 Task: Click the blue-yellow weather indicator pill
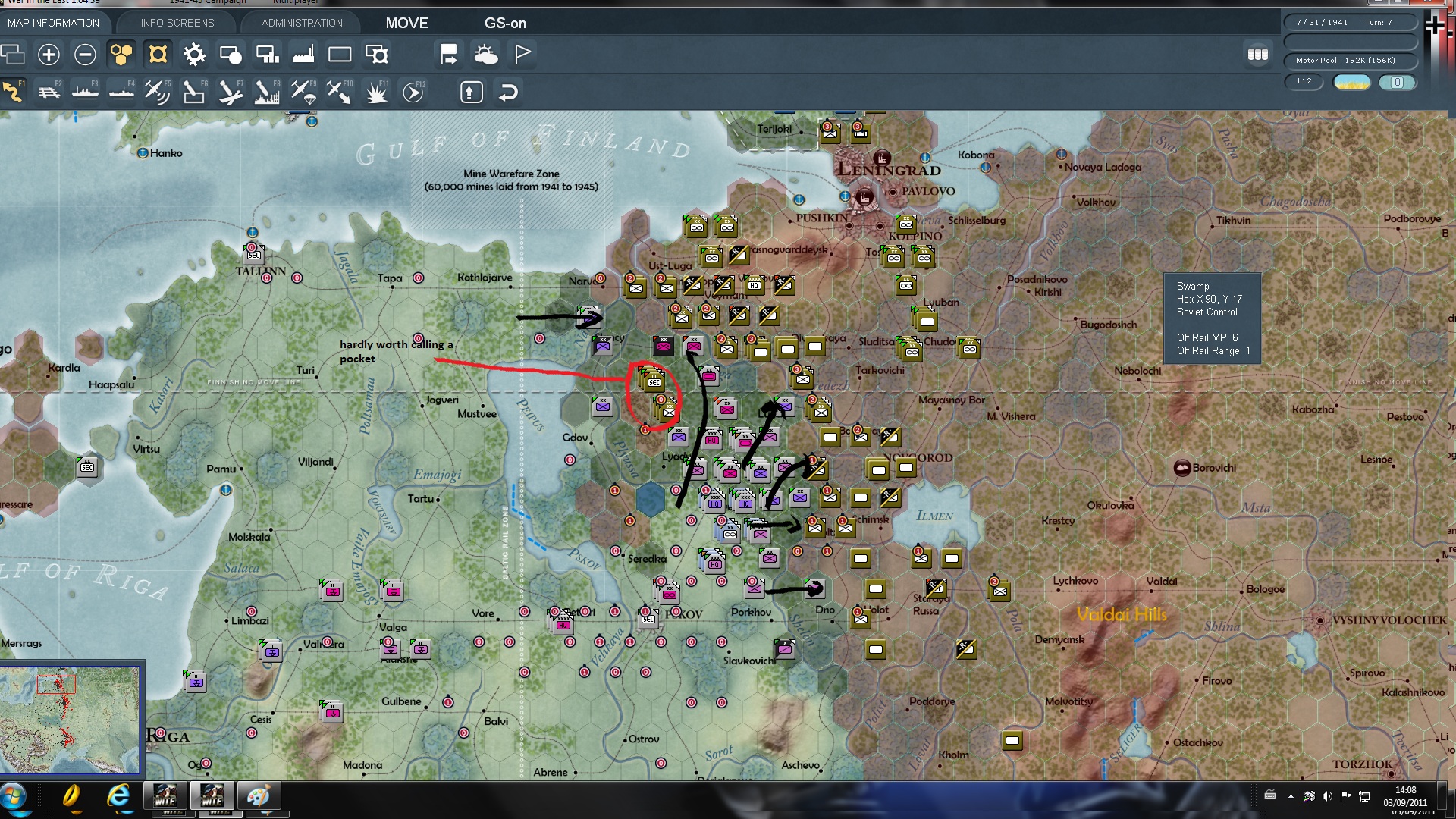[x=1351, y=82]
